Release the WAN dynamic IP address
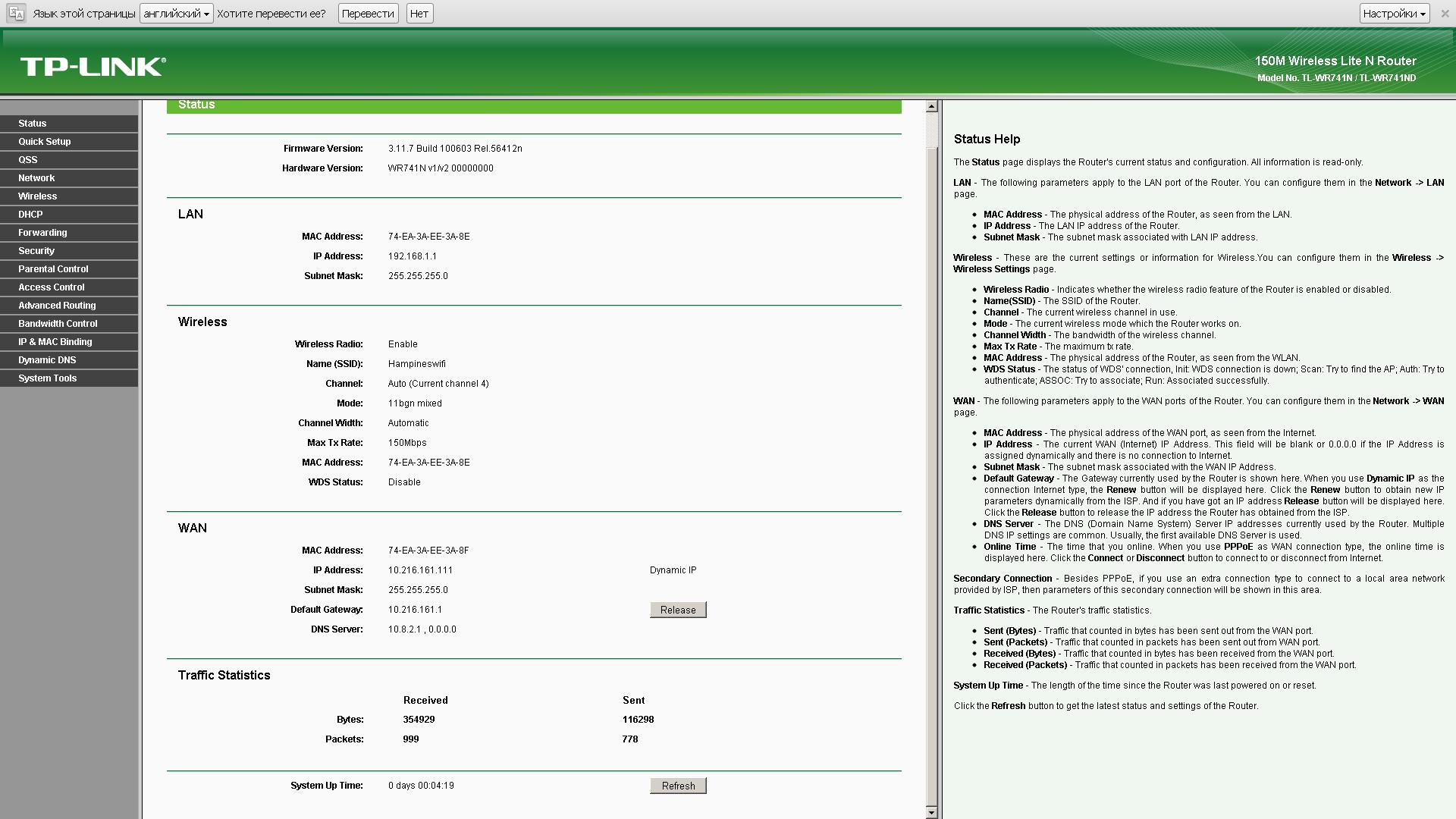Screen dimensions: 1456x819 (677, 610)
